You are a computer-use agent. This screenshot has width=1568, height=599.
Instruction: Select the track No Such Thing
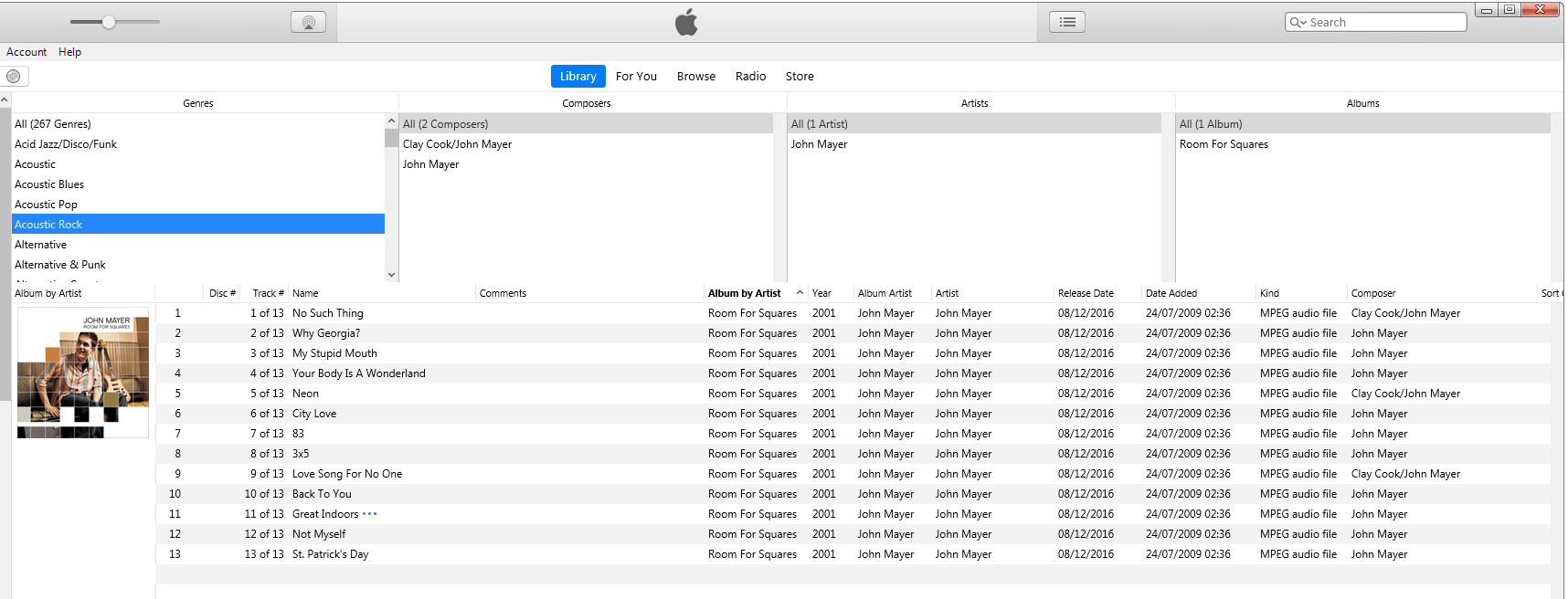point(327,313)
